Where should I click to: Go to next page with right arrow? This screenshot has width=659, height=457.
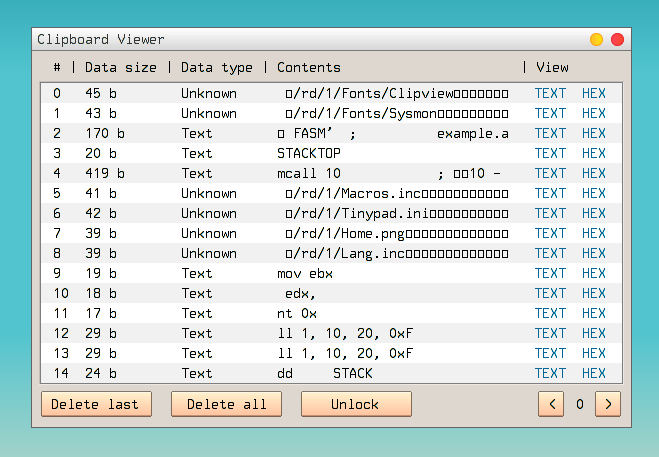(608, 404)
